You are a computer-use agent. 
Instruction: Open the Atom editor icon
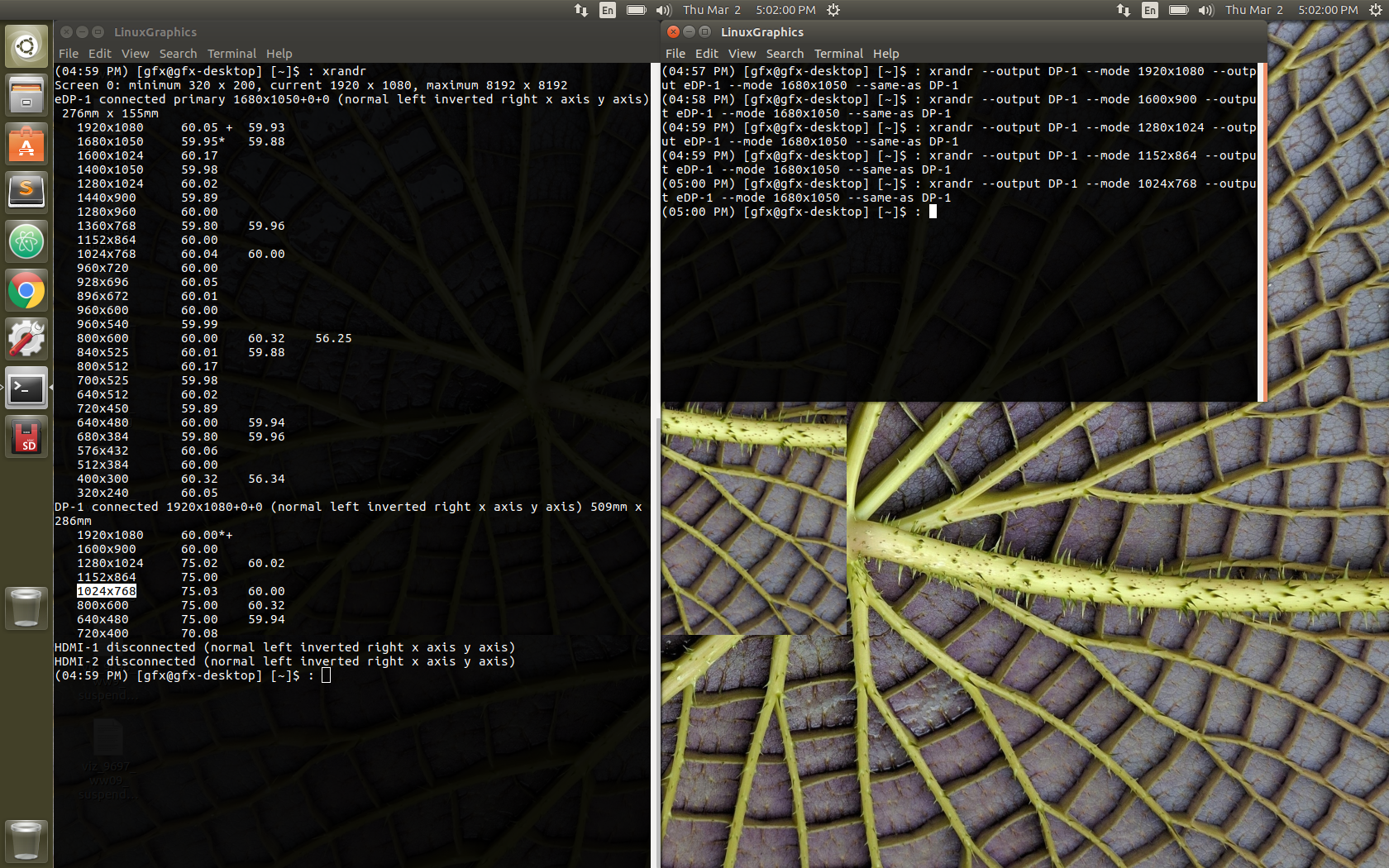pyautogui.click(x=26, y=241)
